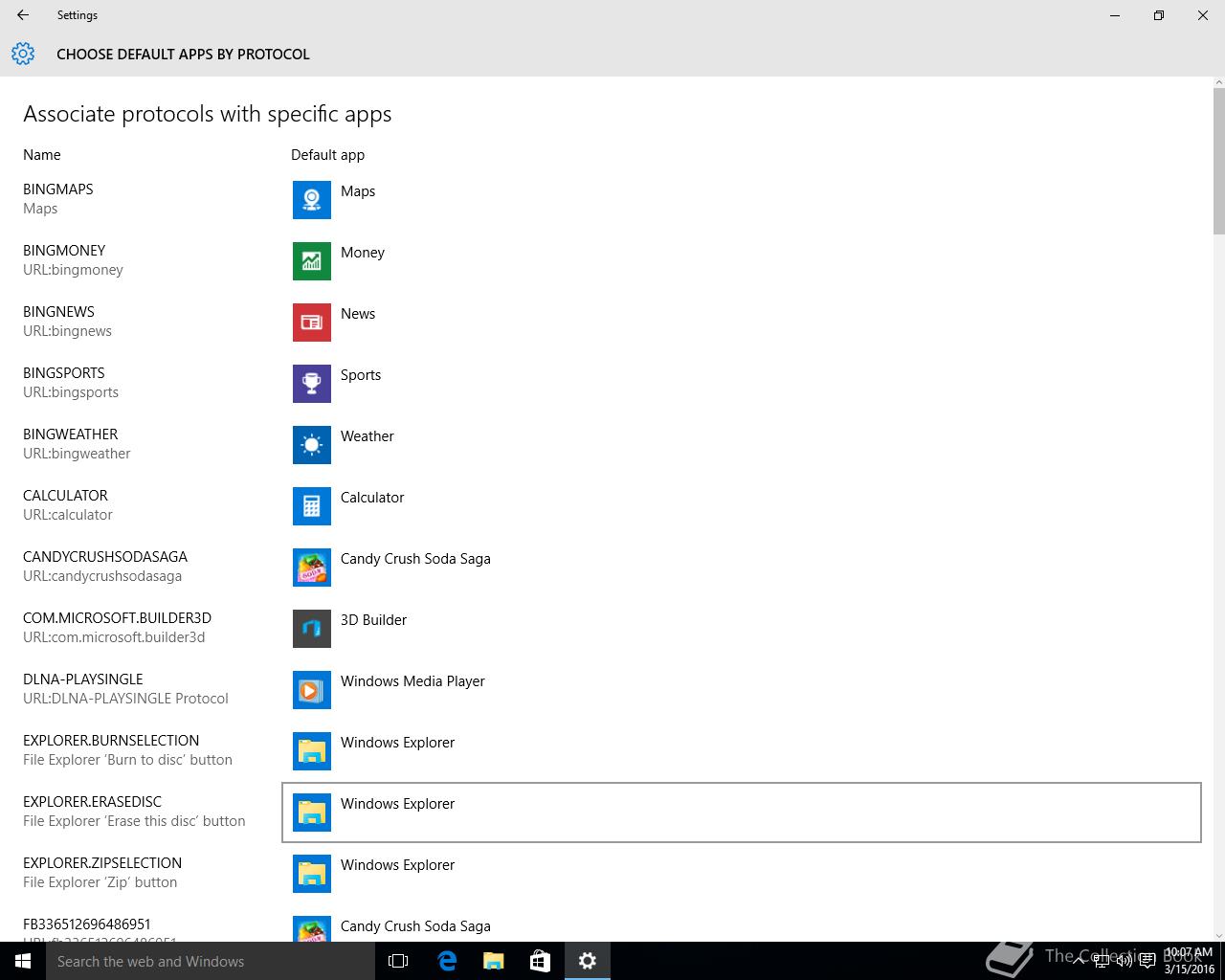Click Windows Explorer icon for EXPLORER.ZIPSELECTION
This screenshot has height=980, width=1225.
(312, 873)
